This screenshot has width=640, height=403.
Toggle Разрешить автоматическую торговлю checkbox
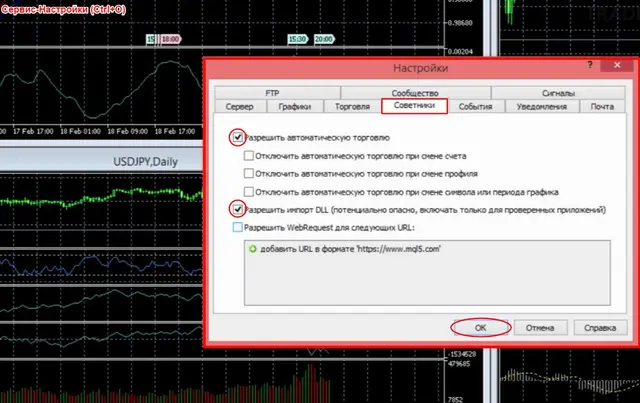click(x=238, y=137)
